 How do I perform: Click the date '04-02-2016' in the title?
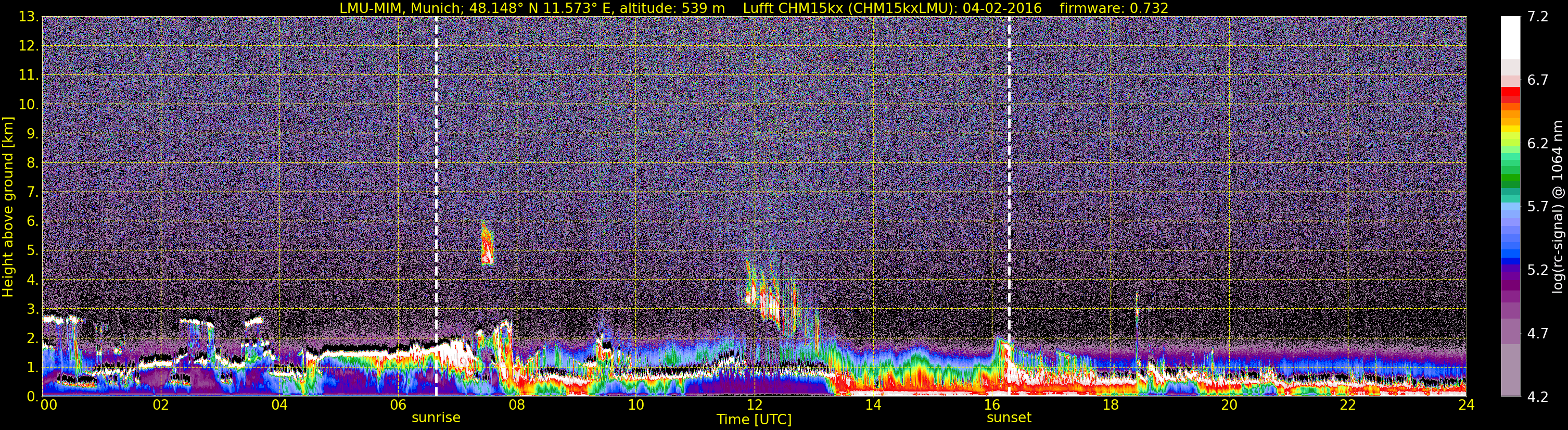tap(1002, 8)
